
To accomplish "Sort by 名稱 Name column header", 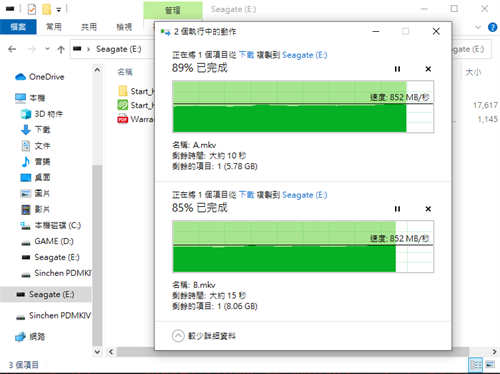I will pyautogui.click(x=125, y=72).
